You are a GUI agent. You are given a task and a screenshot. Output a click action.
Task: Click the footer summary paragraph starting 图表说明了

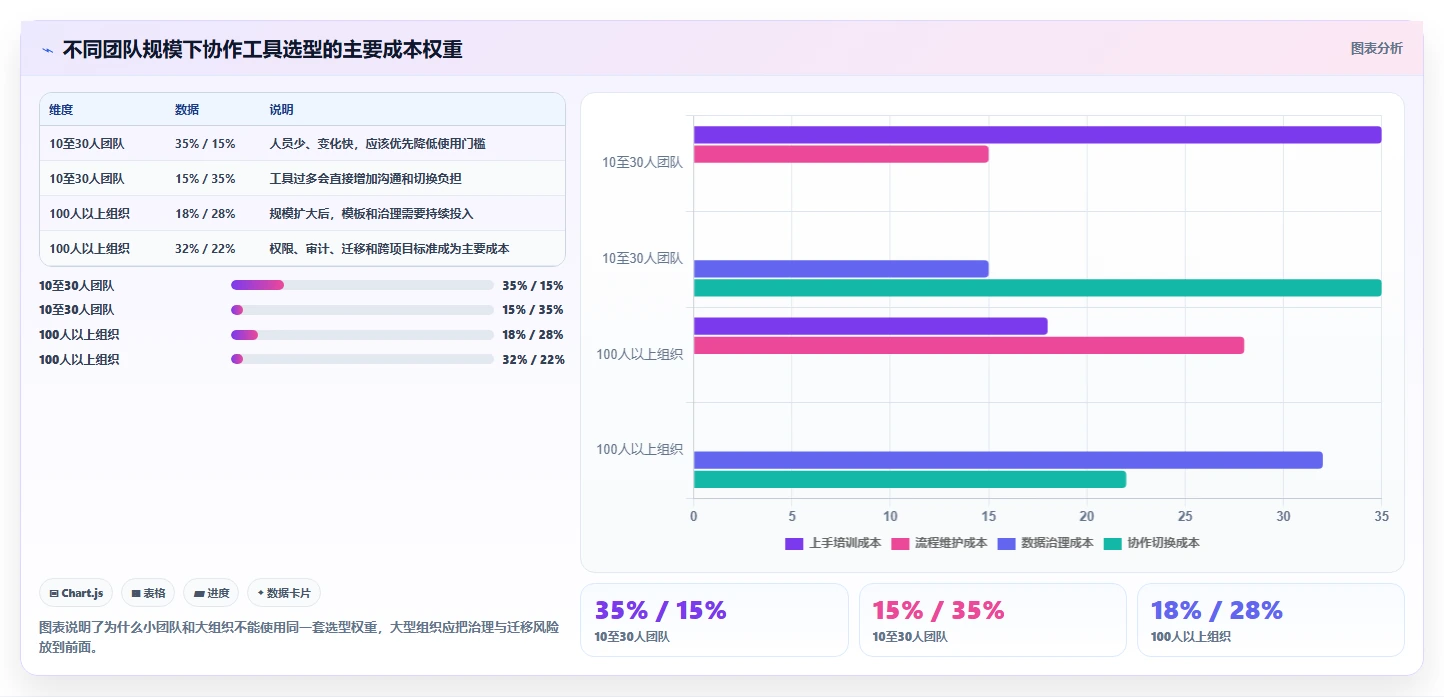click(299, 637)
